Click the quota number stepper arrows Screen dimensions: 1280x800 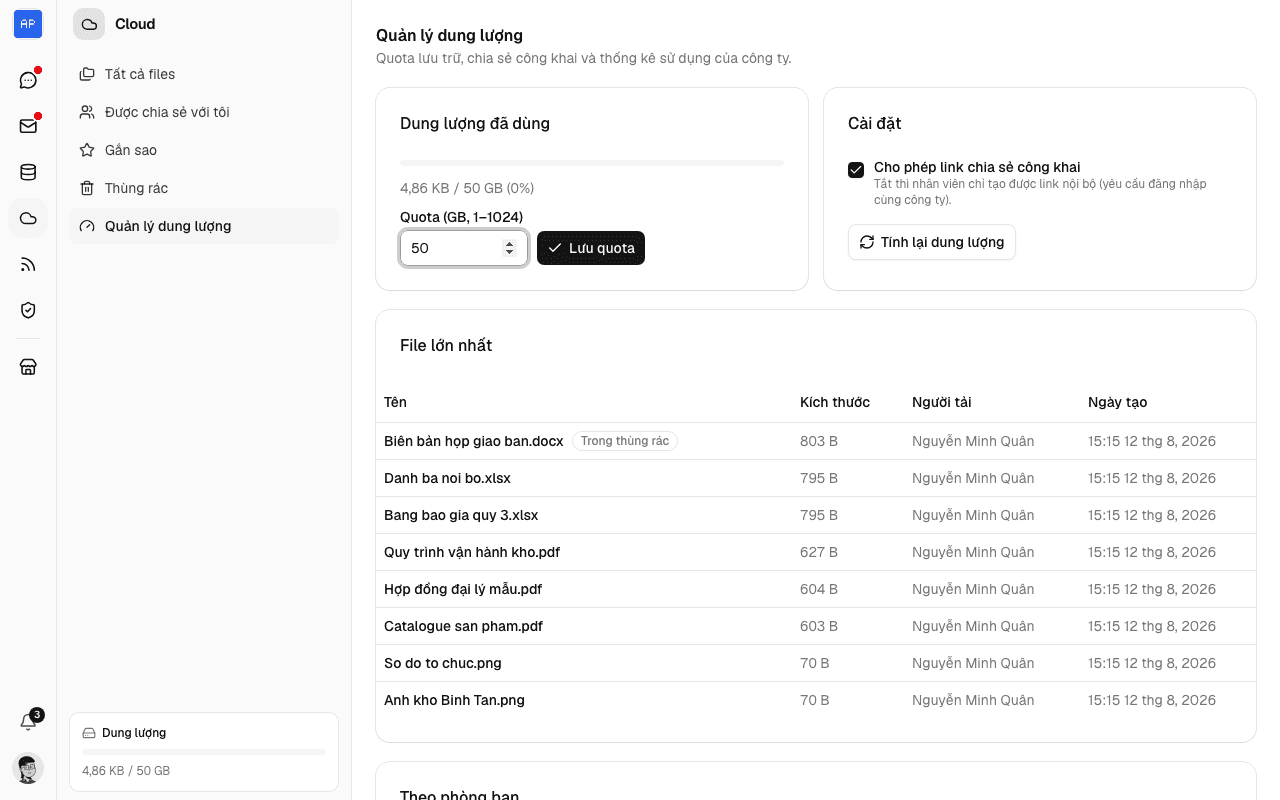[509, 248]
